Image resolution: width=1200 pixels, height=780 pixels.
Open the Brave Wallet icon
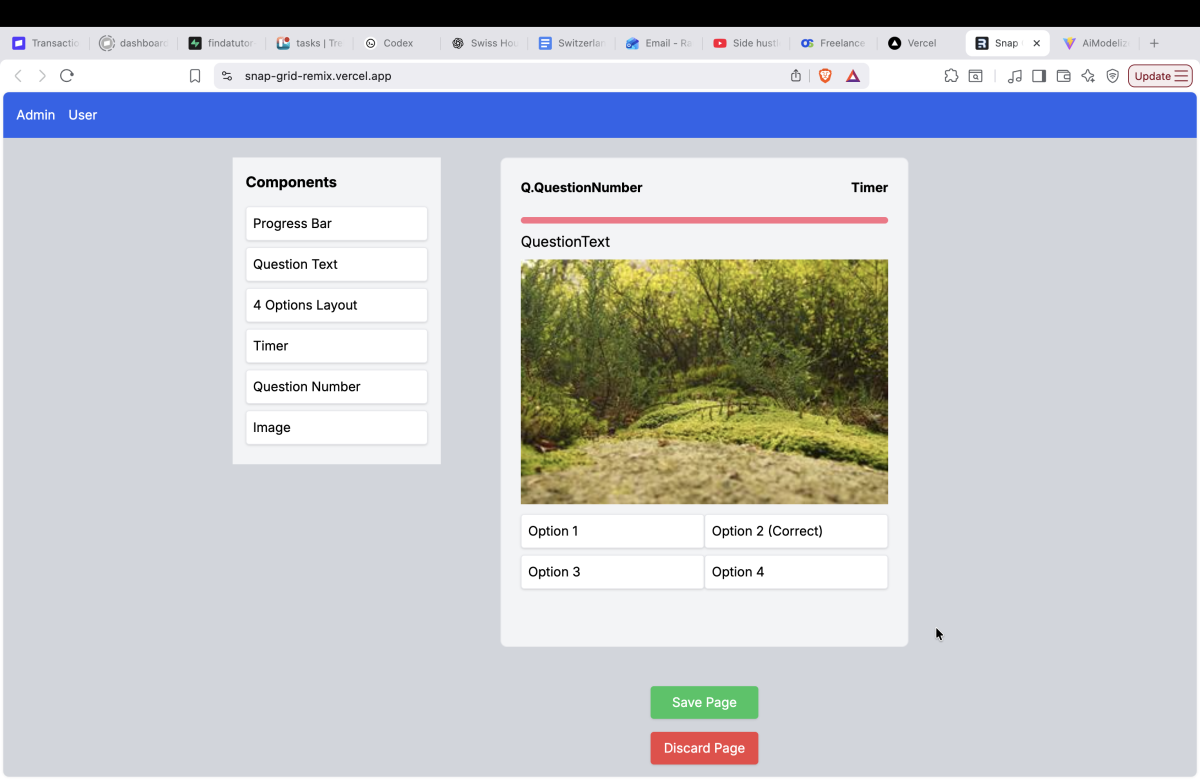1063,76
